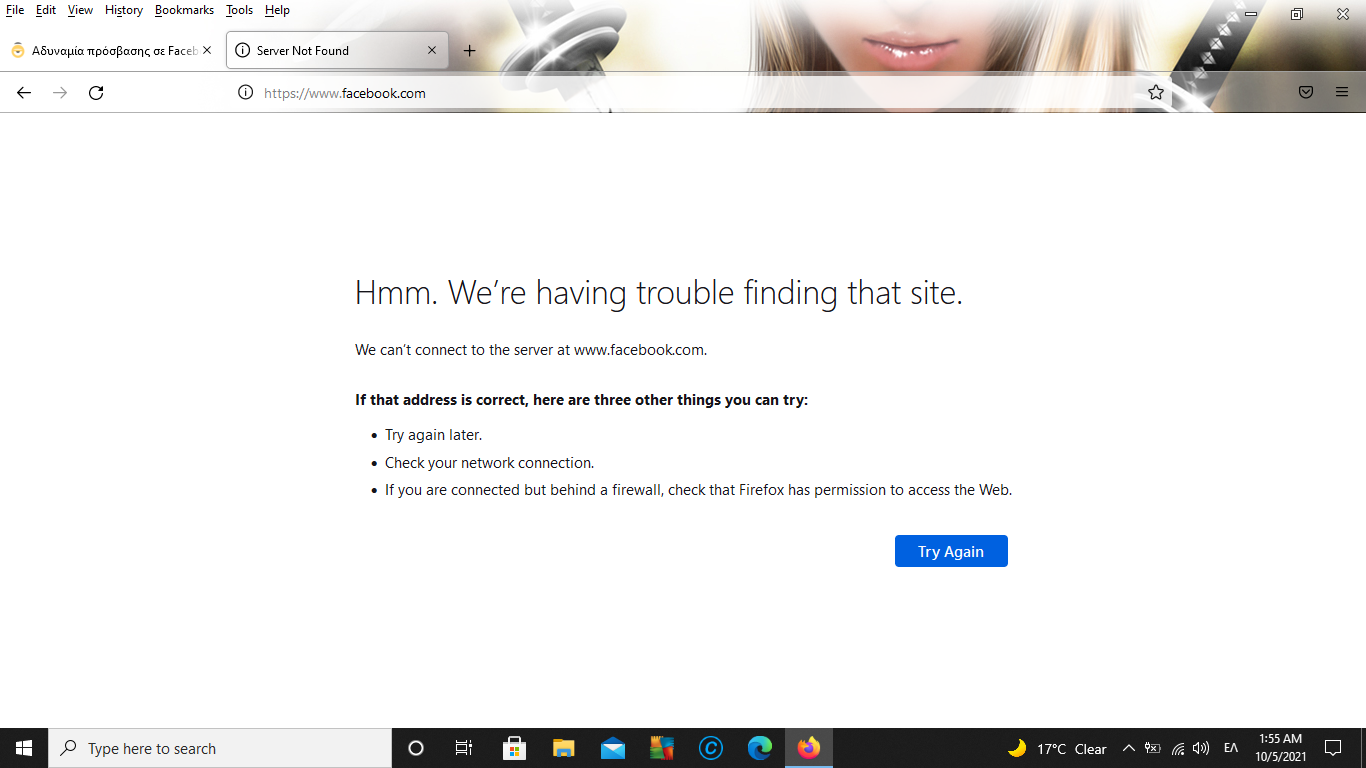Click the firewall permission bullet text

[x=699, y=490]
